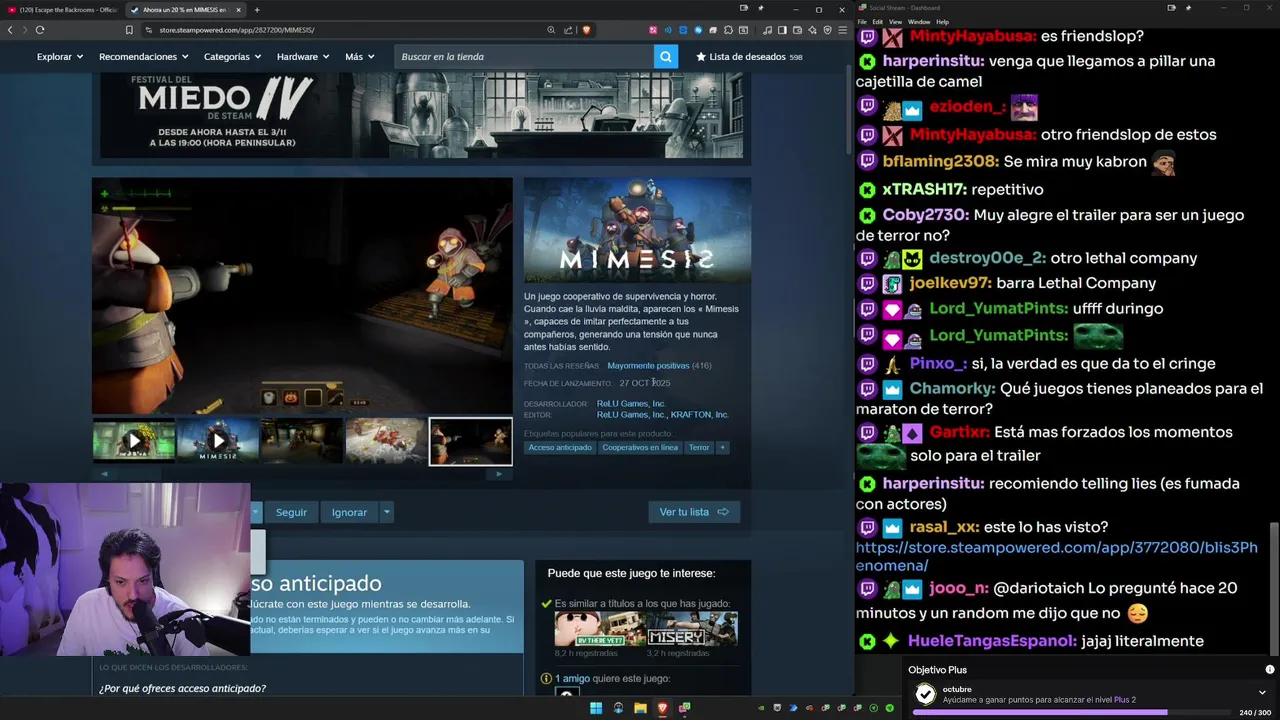The width and height of the screenshot is (1280, 720).
Task: Open the Explorar dropdown menu
Action: point(60,57)
